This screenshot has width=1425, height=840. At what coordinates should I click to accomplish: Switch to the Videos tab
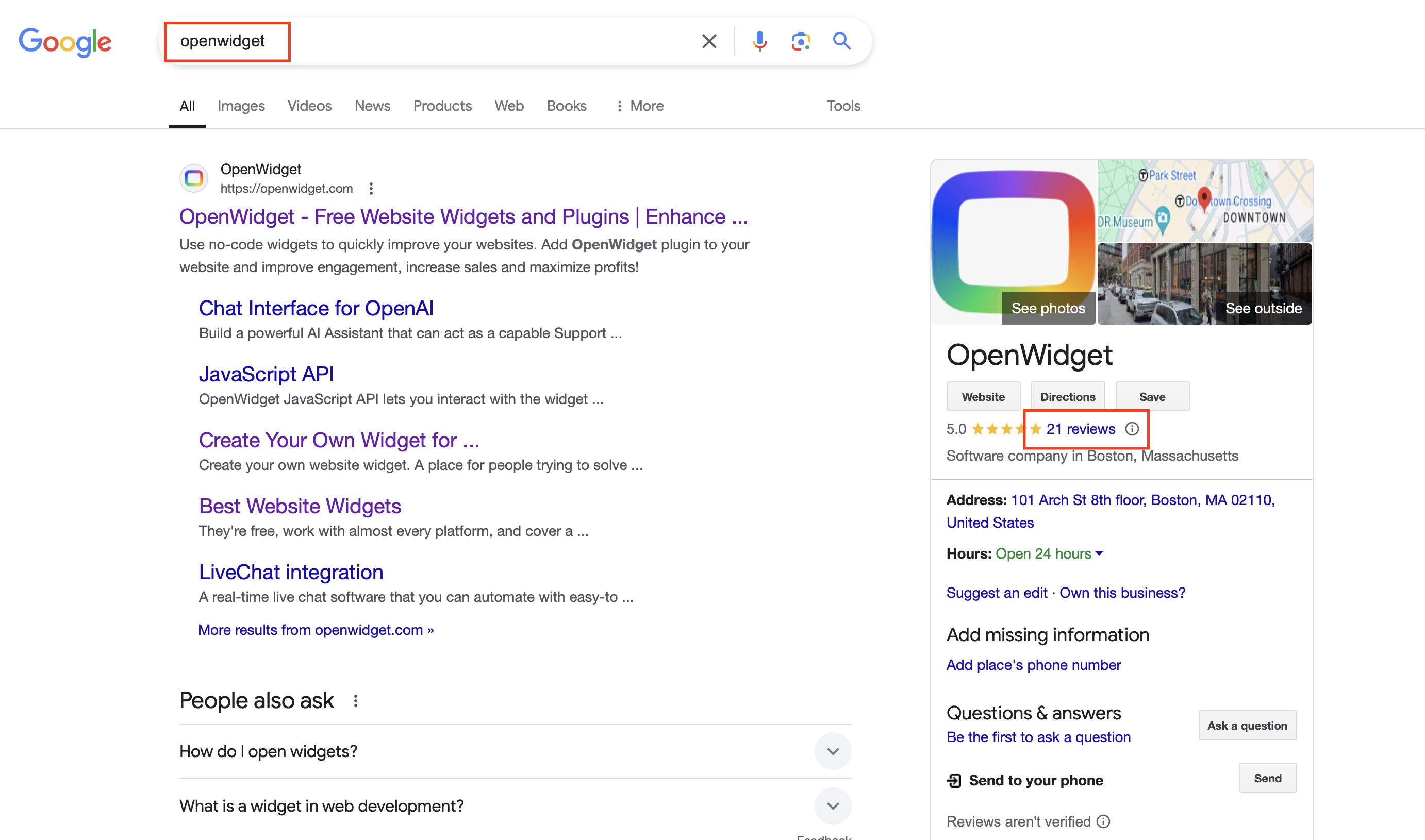tap(309, 106)
